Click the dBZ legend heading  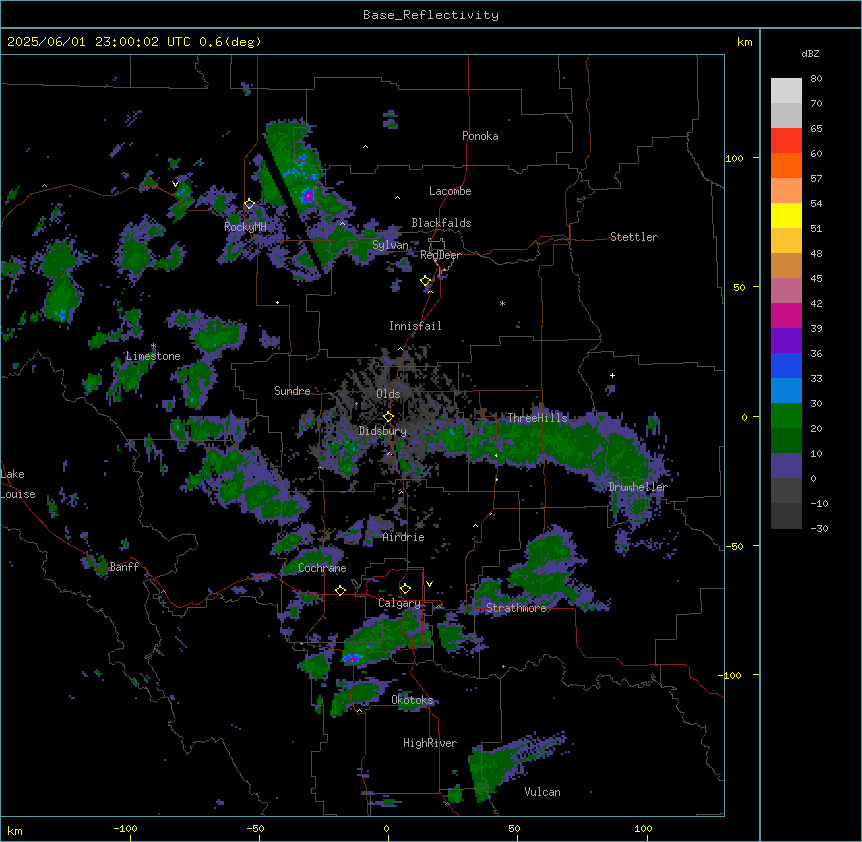coord(810,53)
